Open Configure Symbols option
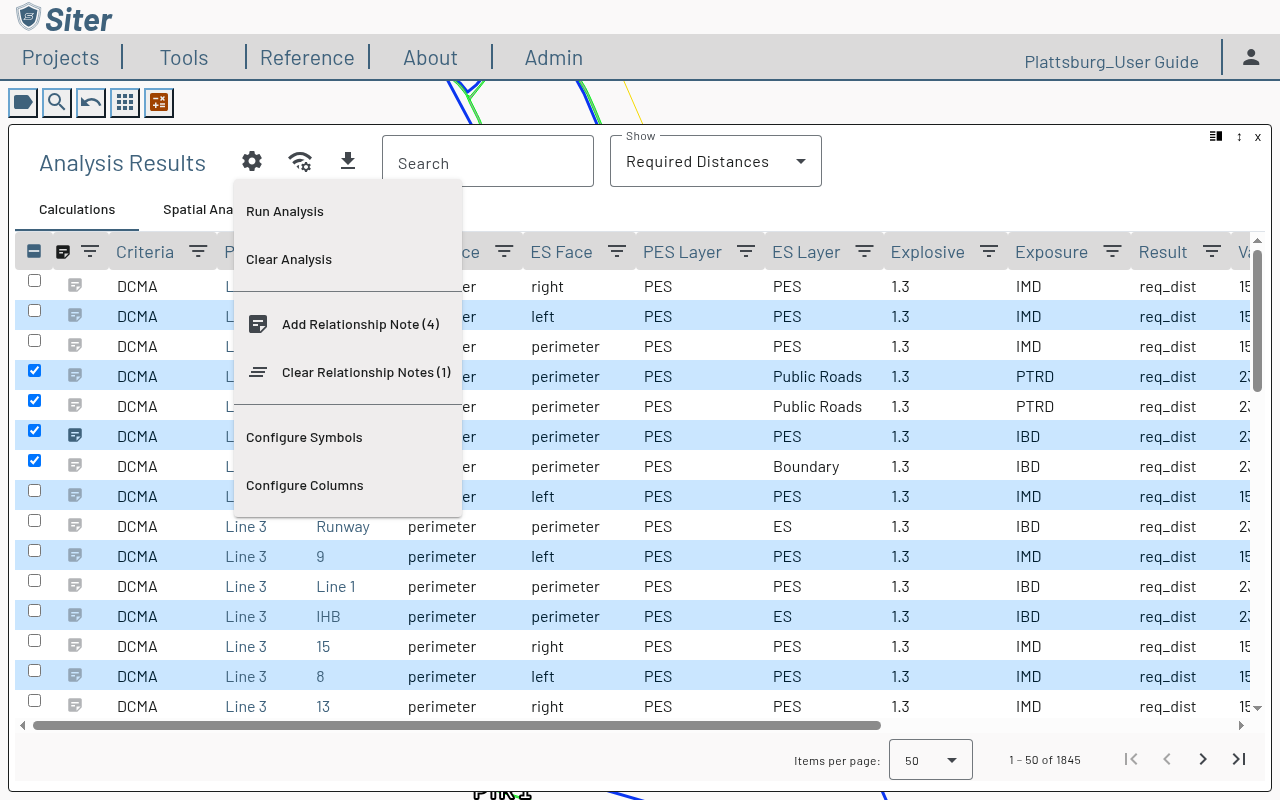The image size is (1280, 800). coord(348,438)
